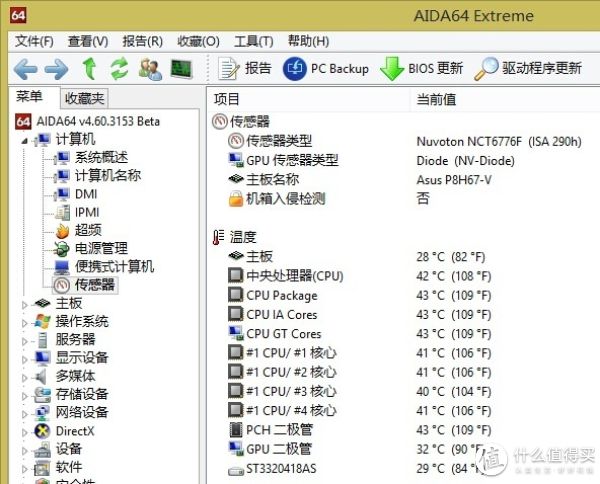
Task: Select the GPU 二极管 row
Action: coord(405,449)
